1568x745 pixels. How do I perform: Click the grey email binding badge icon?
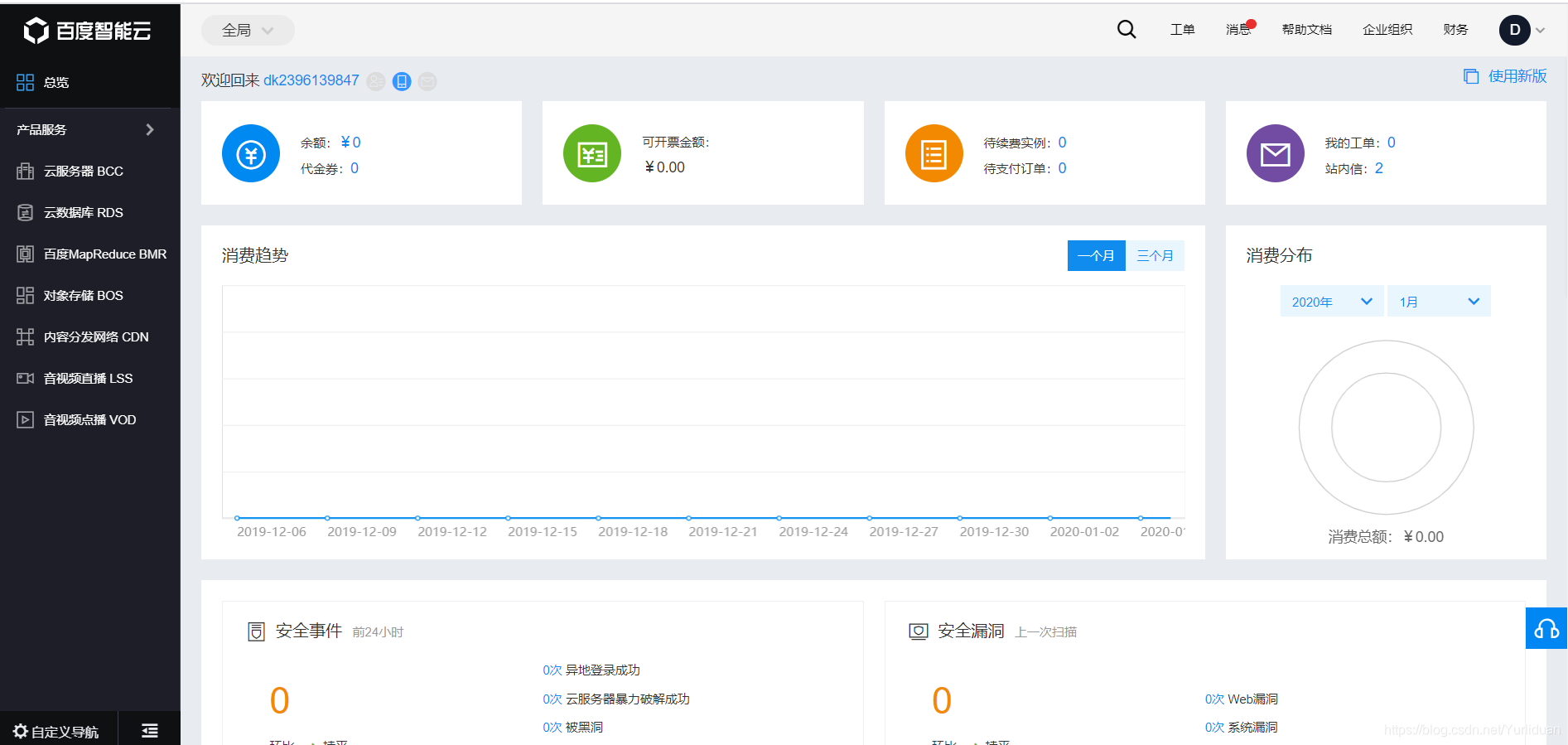(x=427, y=81)
